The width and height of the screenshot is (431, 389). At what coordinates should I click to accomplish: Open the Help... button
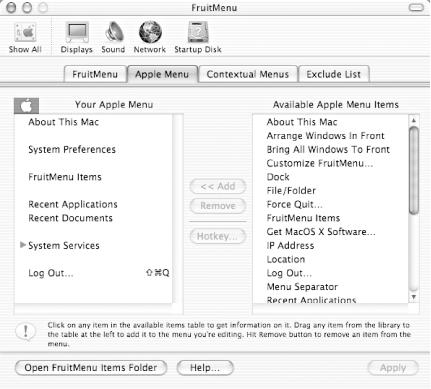(x=205, y=368)
